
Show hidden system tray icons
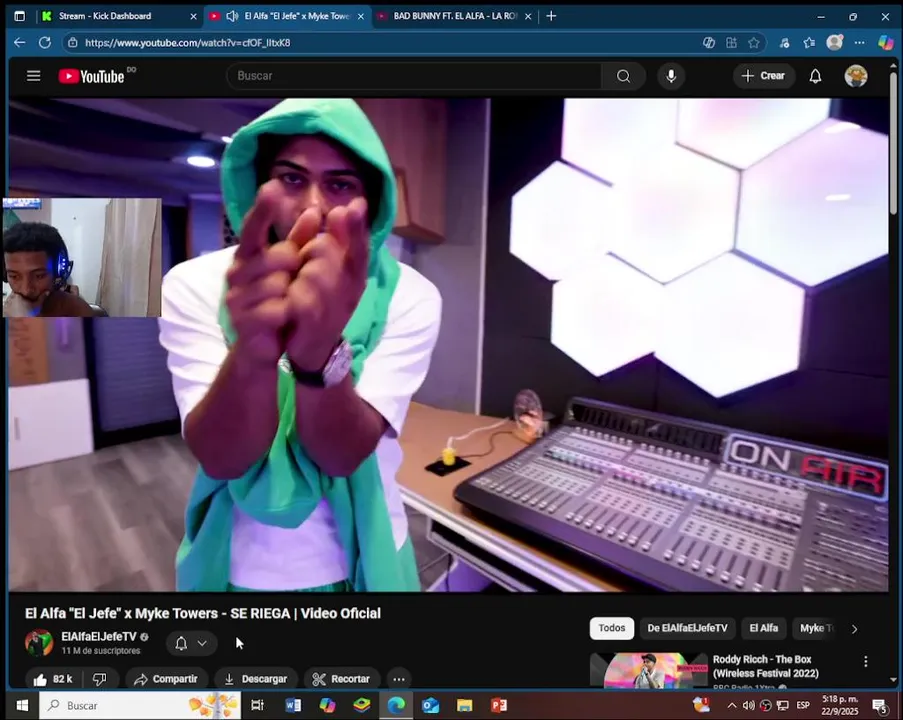click(731, 705)
